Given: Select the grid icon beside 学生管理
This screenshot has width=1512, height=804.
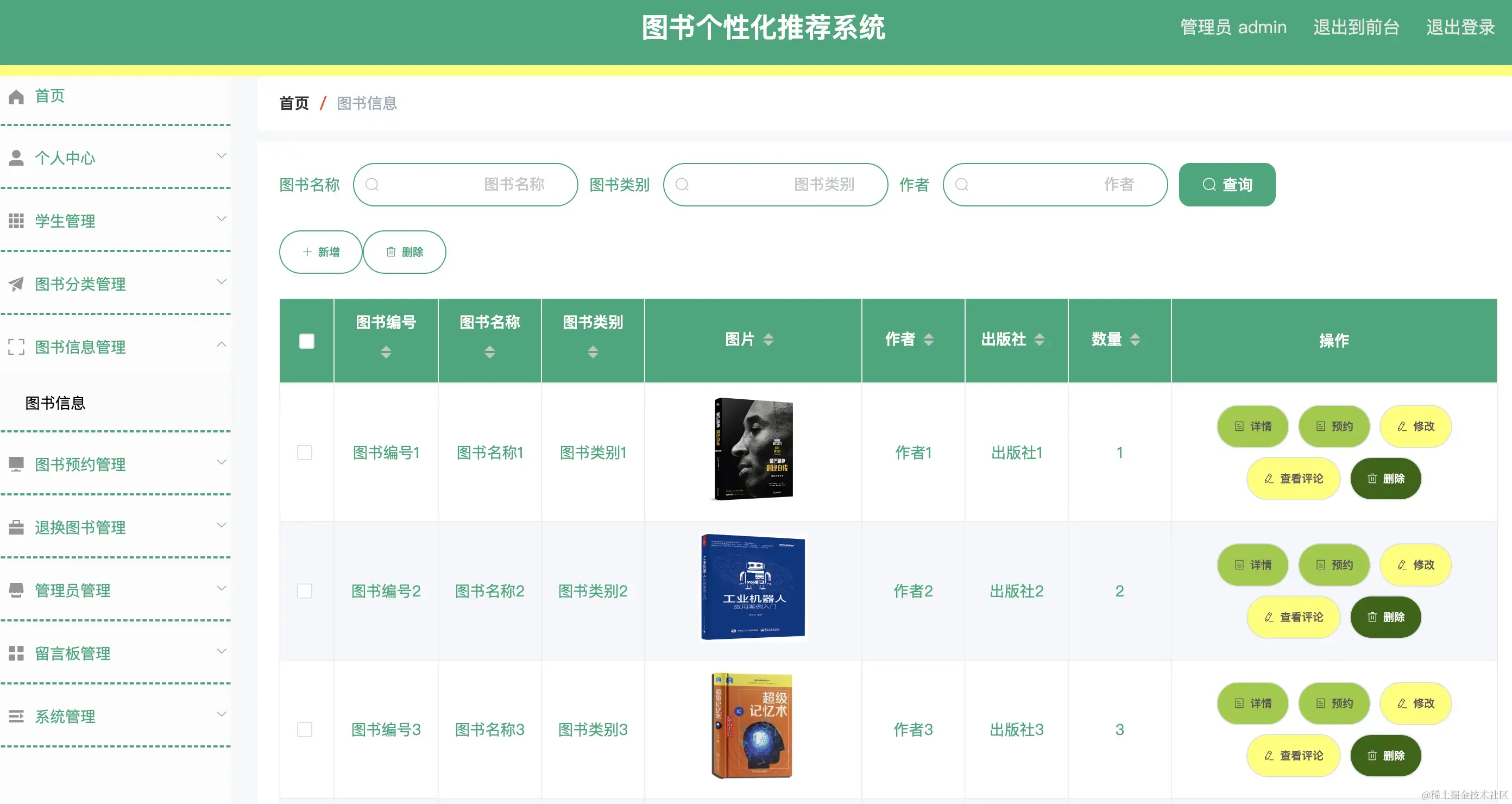Looking at the screenshot, I should (15, 221).
